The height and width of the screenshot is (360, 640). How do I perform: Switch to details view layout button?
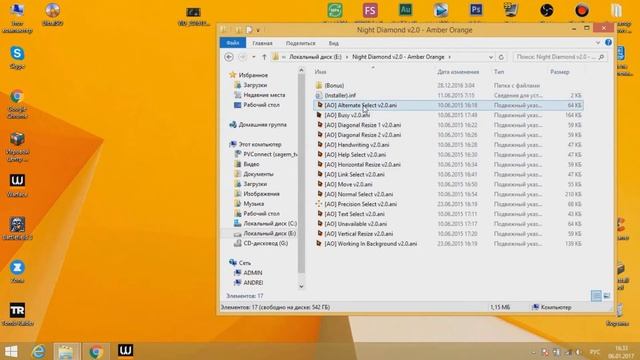596,296
